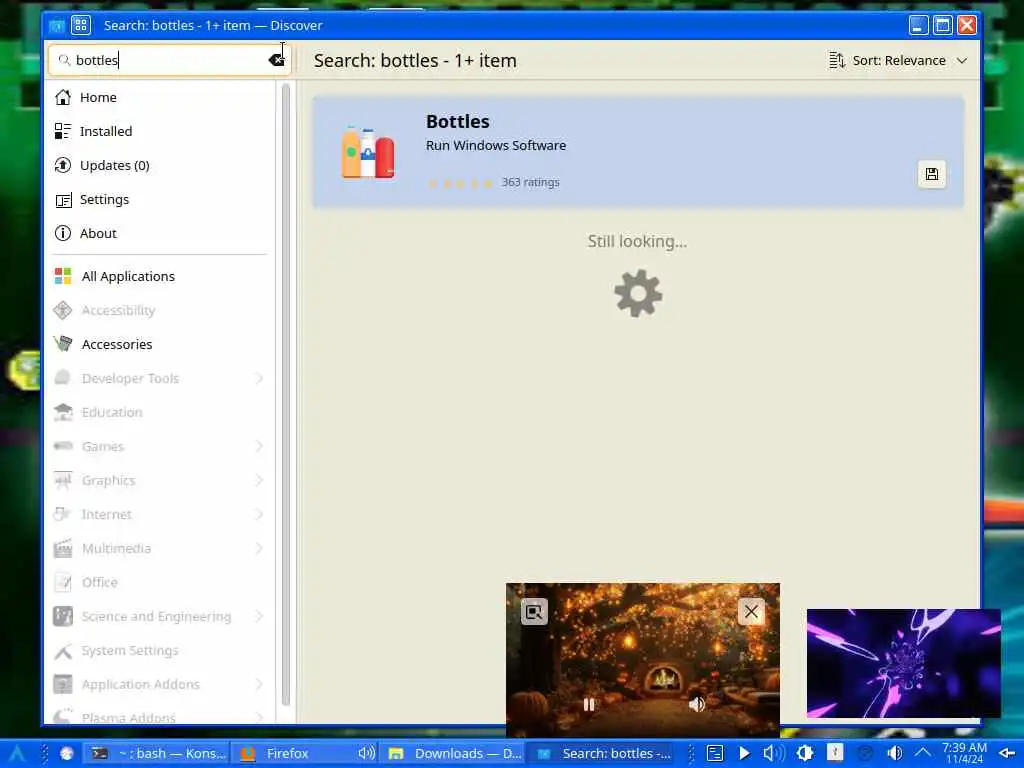Mute the picture-in-picture video sound

[x=697, y=704]
